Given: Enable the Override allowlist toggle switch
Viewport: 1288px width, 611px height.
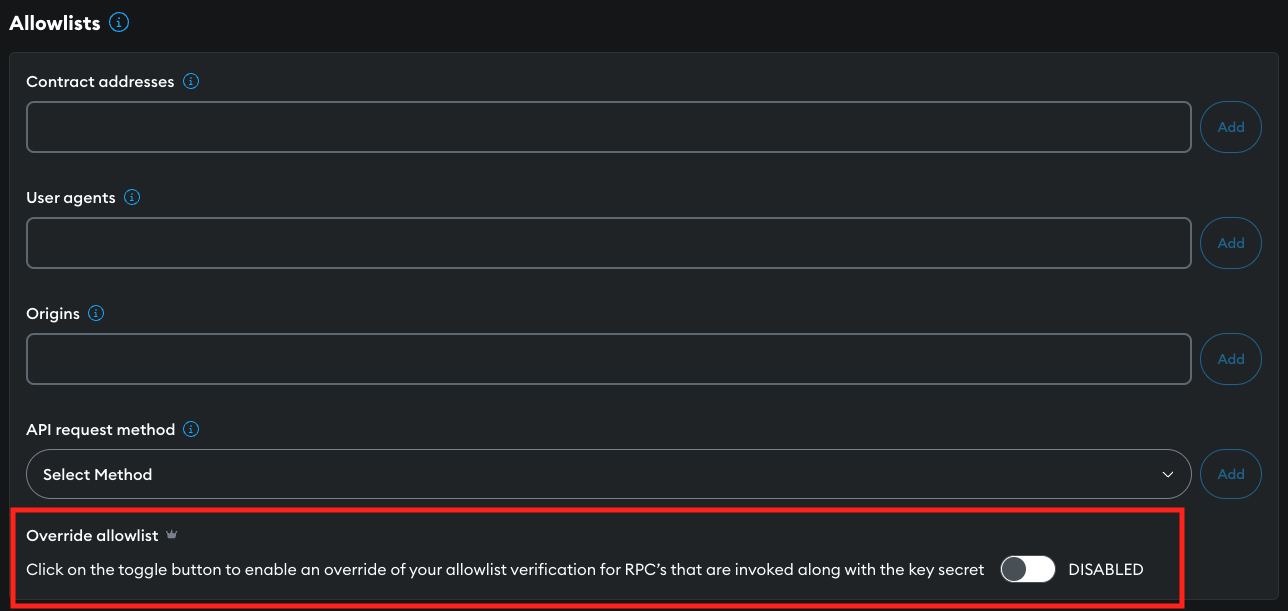Looking at the screenshot, I should coord(1027,569).
